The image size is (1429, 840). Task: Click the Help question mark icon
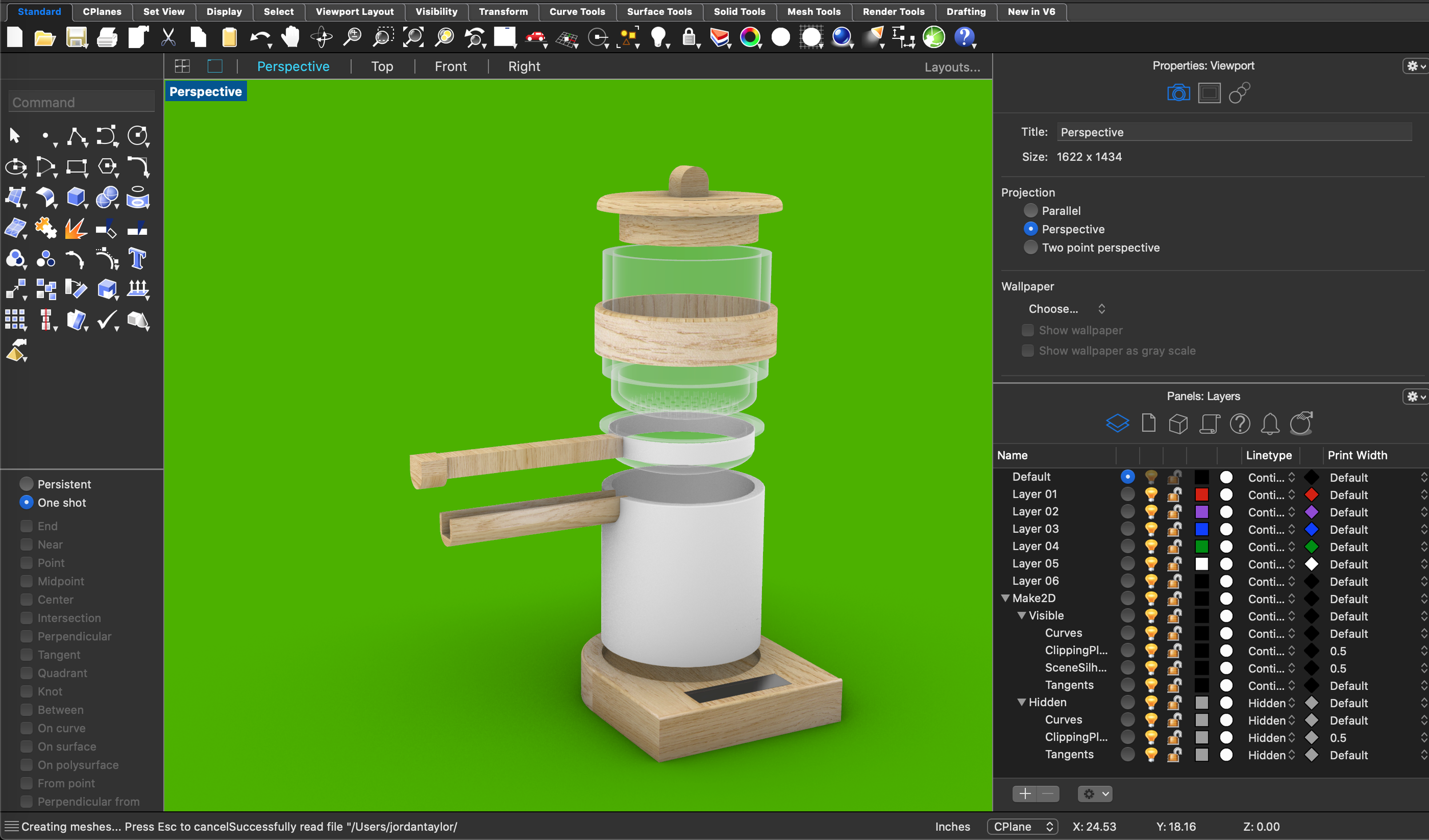[964, 38]
